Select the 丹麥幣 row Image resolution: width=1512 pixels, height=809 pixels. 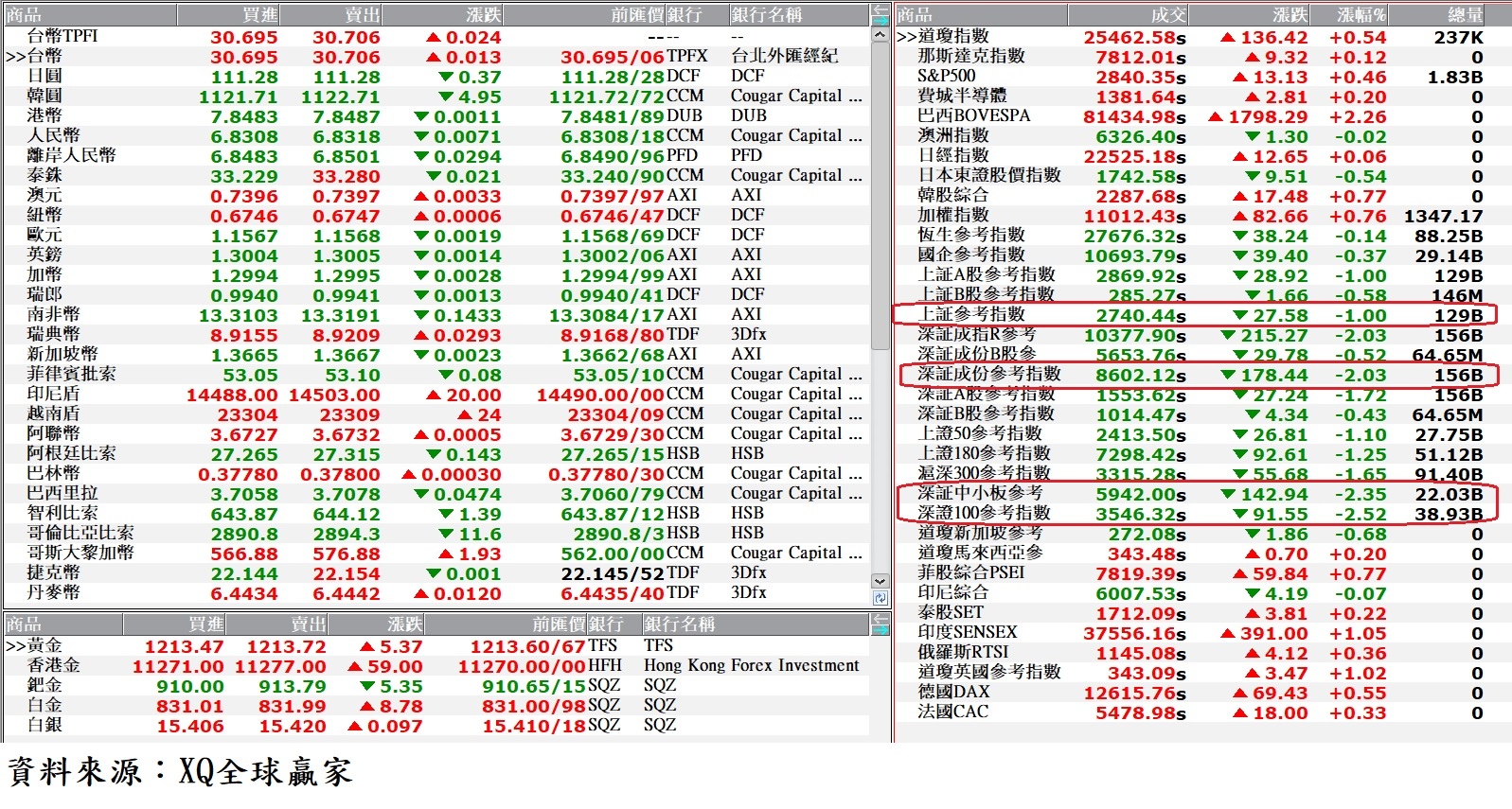tap(436, 592)
